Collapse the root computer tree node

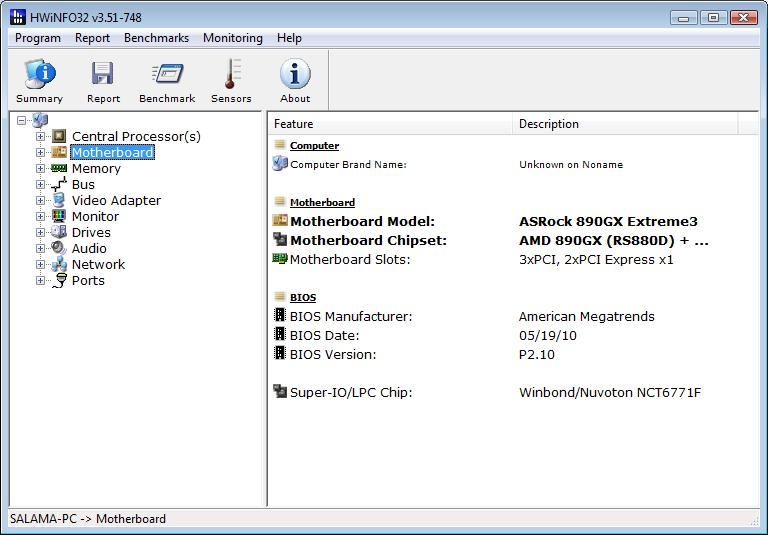click(21, 120)
